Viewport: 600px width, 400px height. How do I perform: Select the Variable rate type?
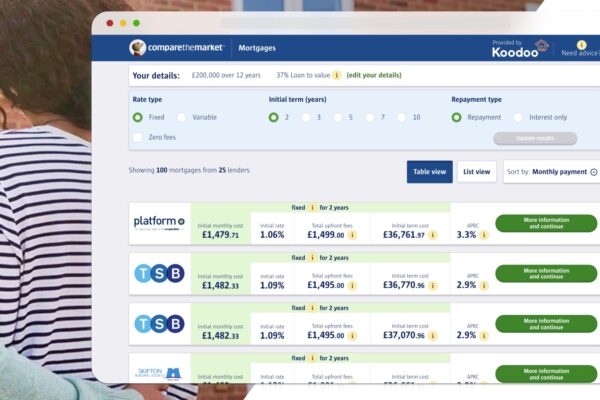pos(181,117)
